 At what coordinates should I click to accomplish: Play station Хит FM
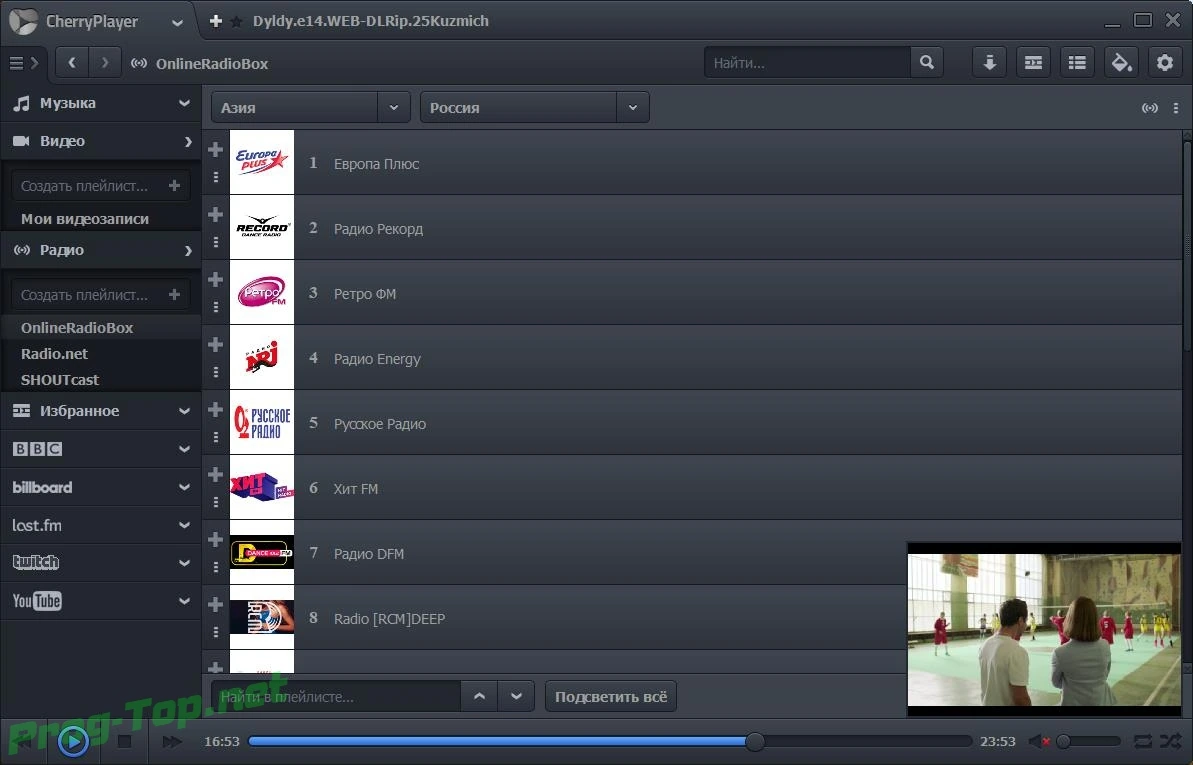pos(355,489)
